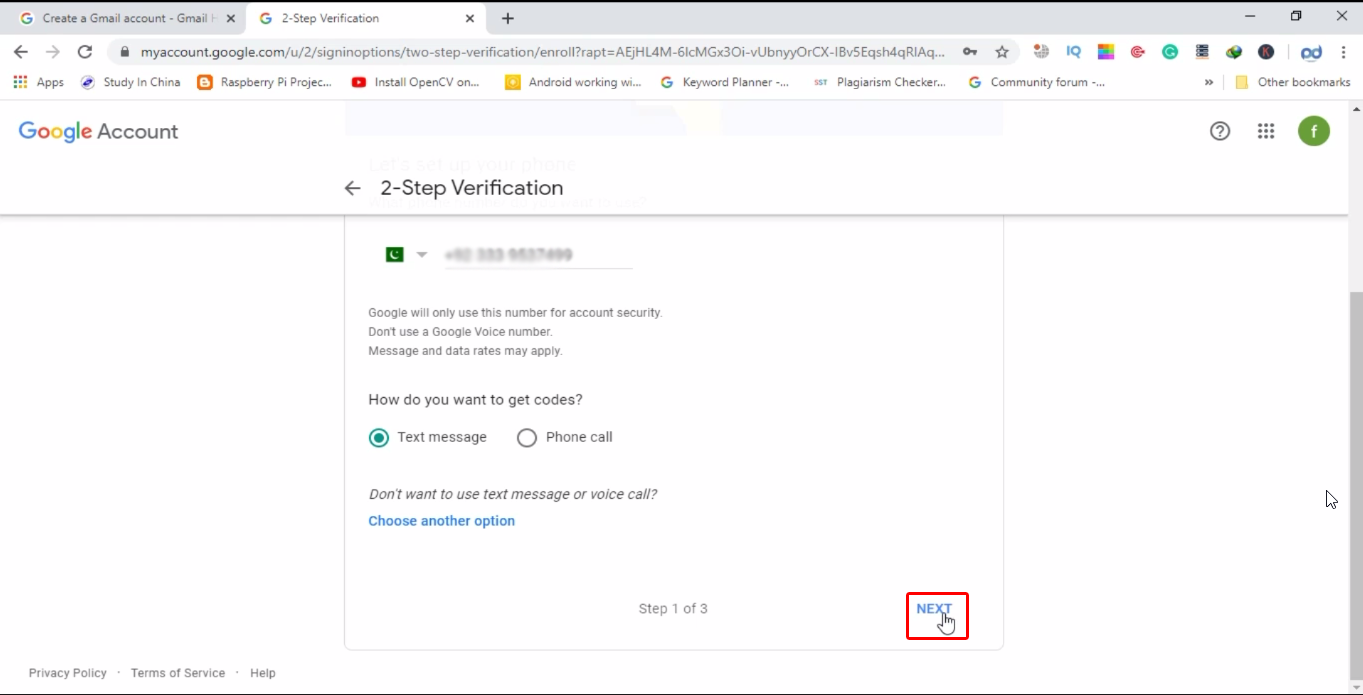Open the Community forum bookmark

pos(1037,82)
